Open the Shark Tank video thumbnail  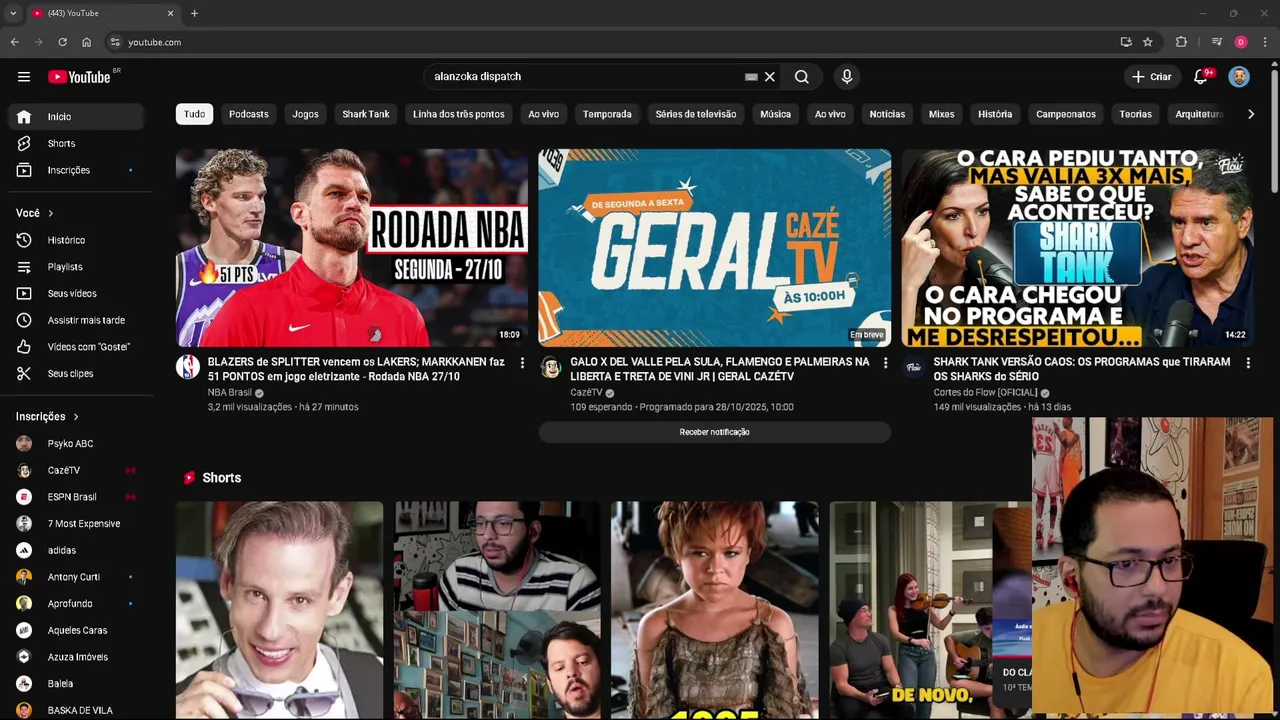[1077, 248]
